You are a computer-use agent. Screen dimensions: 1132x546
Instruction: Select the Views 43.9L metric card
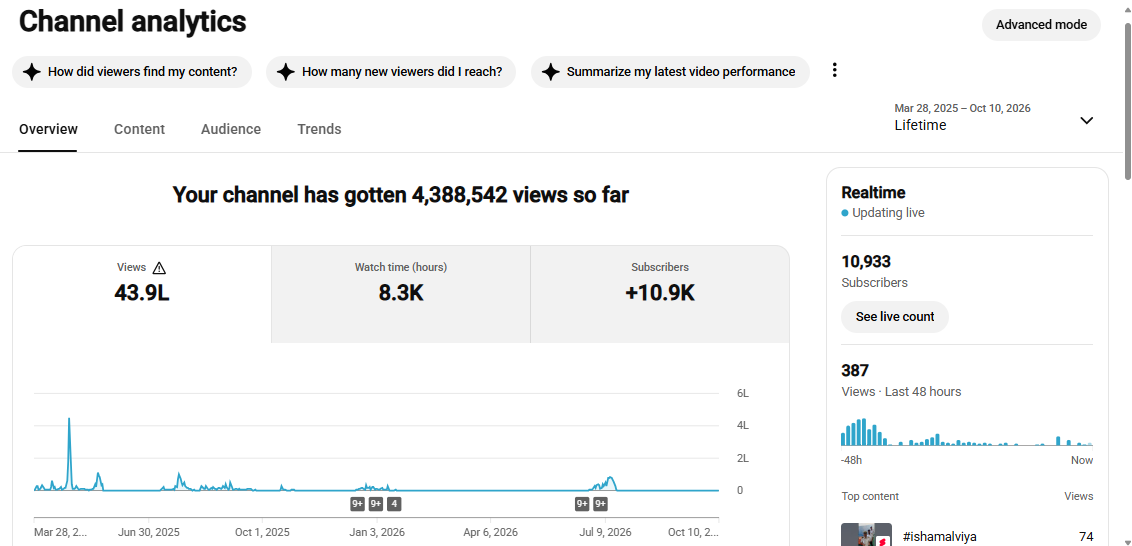142,294
